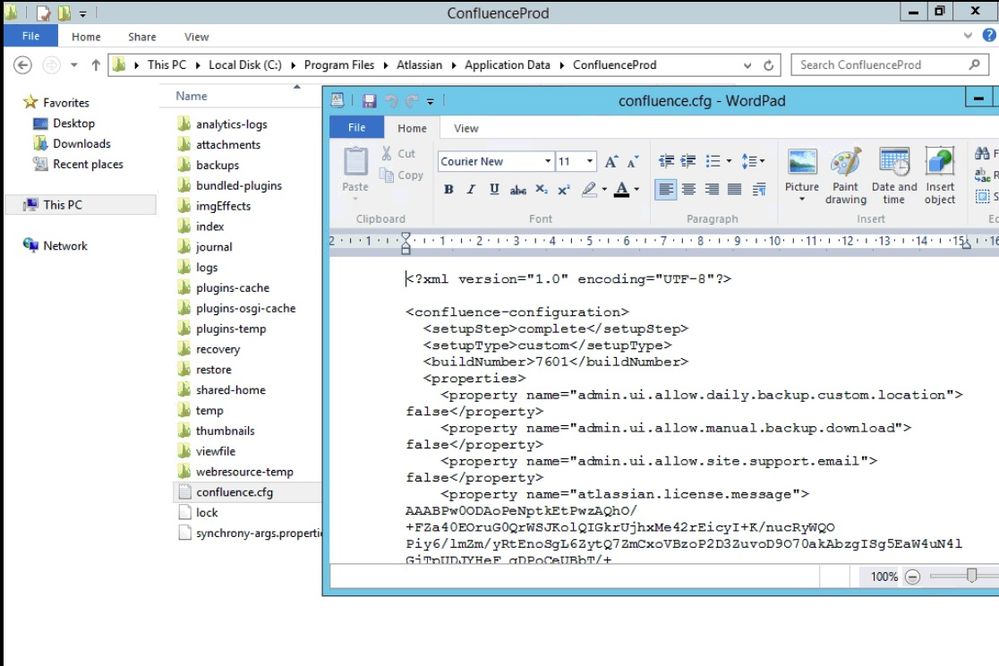Image resolution: width=999 pixels, height=666 pixels.
Task: Open the font size dropdown
Action: [590, 161]
